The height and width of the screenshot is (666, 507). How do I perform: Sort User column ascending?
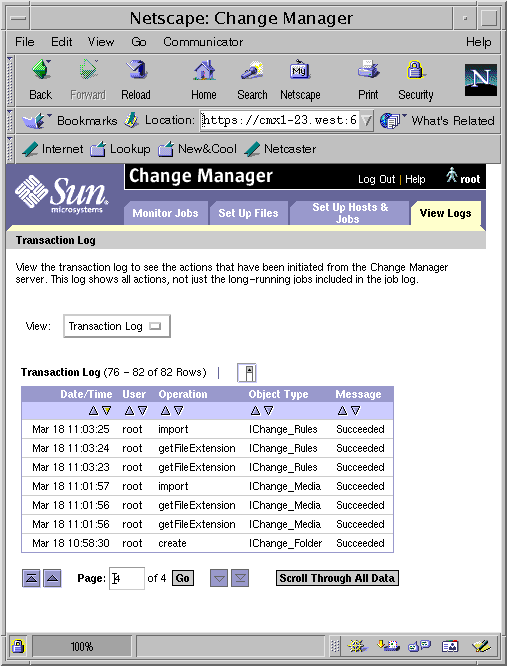[130, 411]
